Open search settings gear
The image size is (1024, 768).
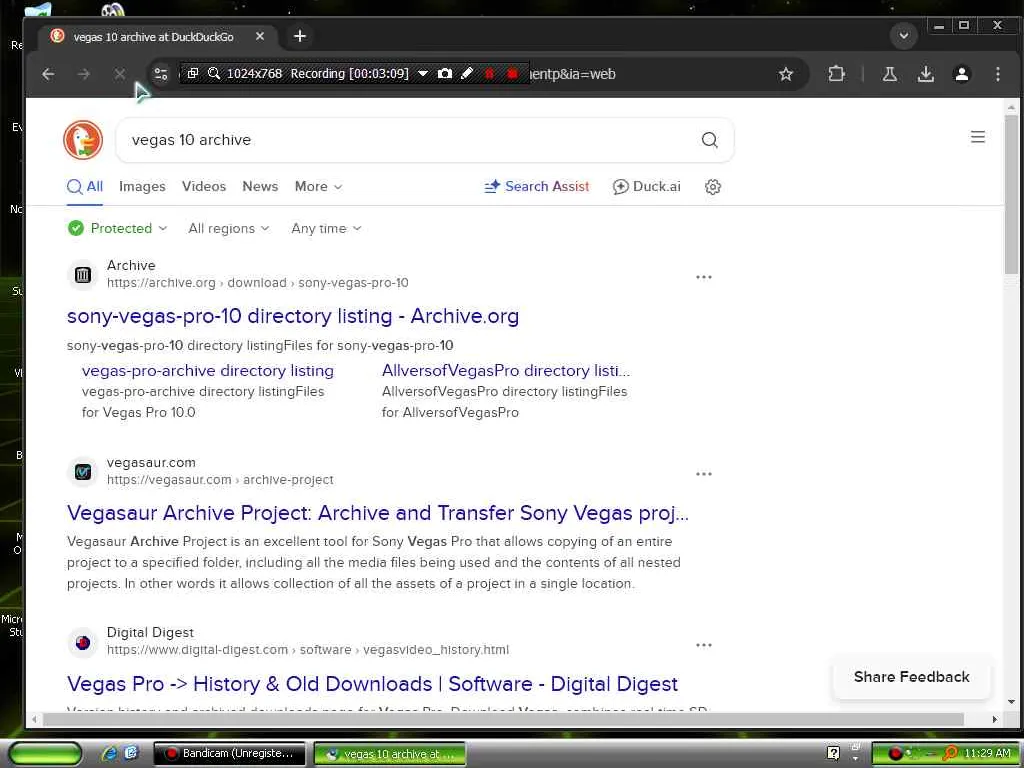pyautogui.click(x=712, y=187)
